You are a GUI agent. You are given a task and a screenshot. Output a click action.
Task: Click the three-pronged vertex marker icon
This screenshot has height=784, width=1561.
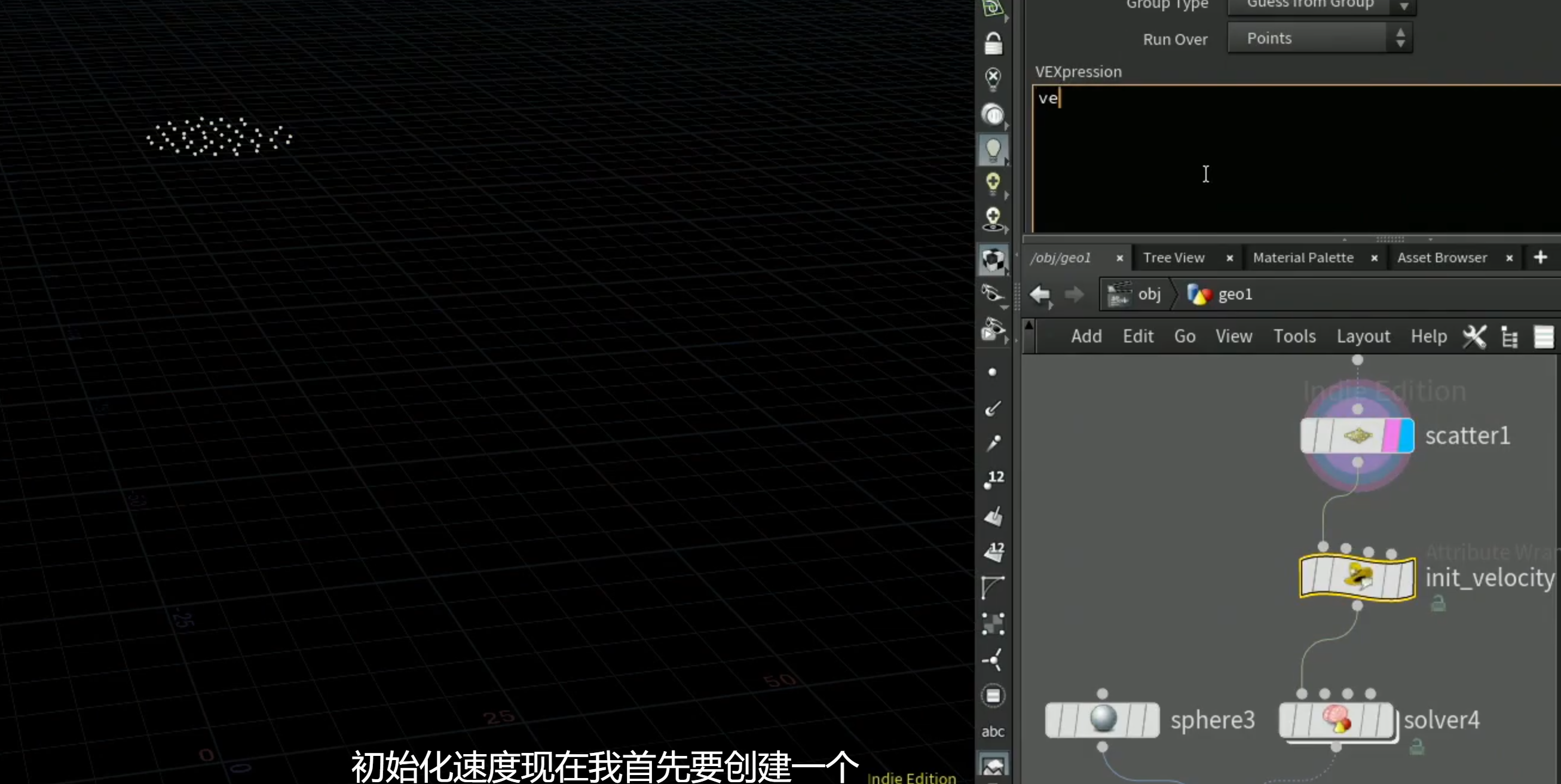click(992, 660)
